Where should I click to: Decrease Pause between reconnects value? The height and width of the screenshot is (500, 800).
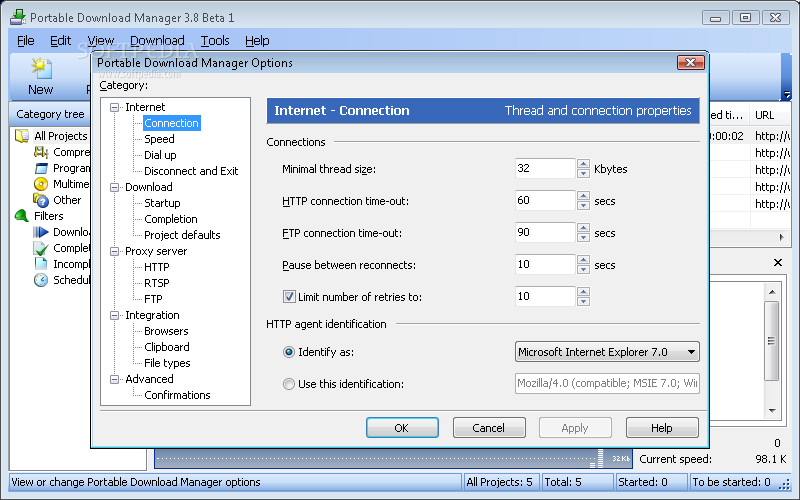(583, 269)
